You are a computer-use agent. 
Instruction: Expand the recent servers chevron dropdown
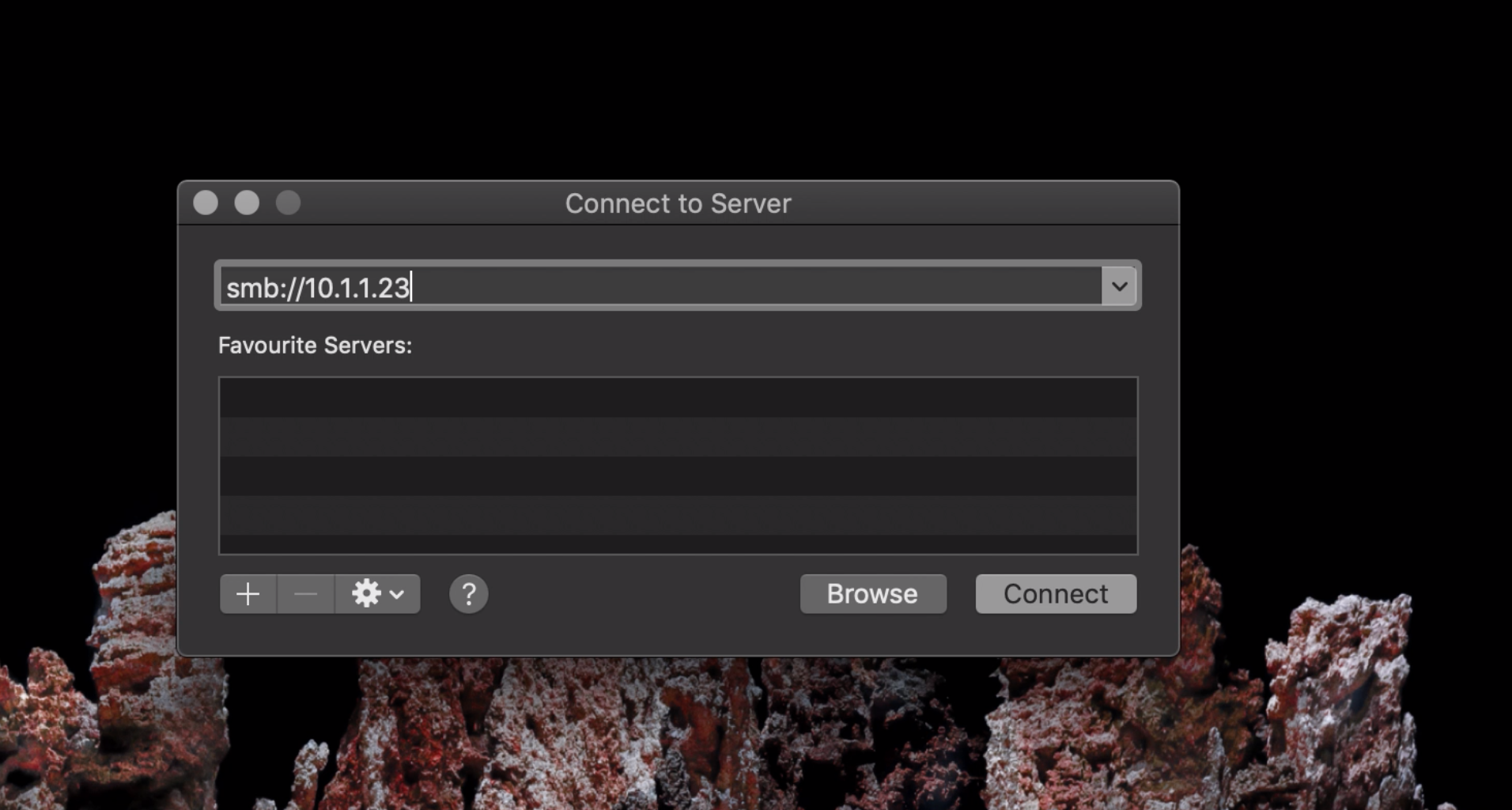point(1119,286)
